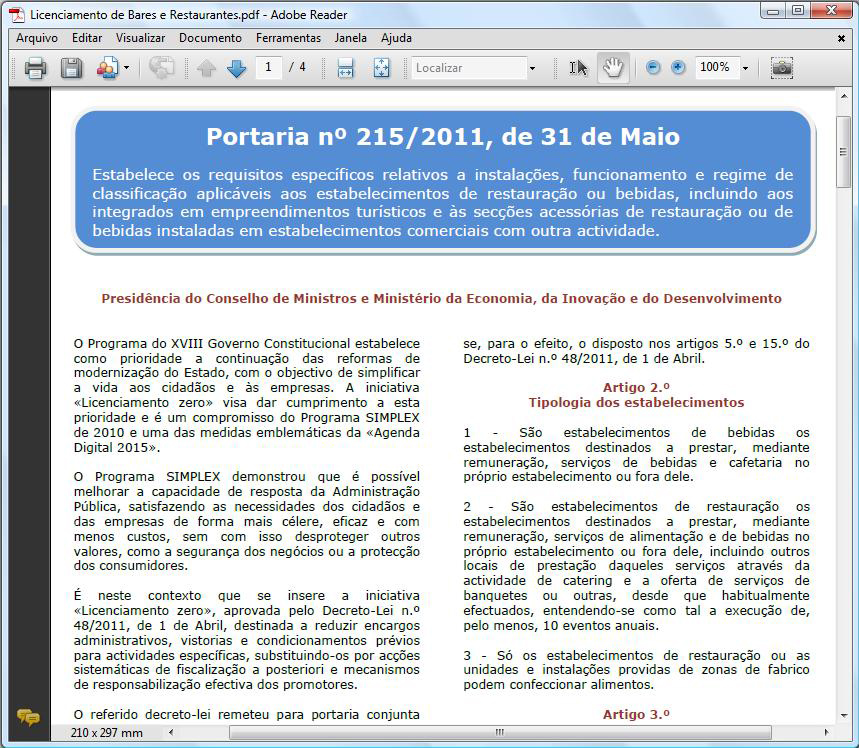This screenshot has height=748, width=859.
Task: Open the Ferramentas menu
Action: (x=288, y=38)
